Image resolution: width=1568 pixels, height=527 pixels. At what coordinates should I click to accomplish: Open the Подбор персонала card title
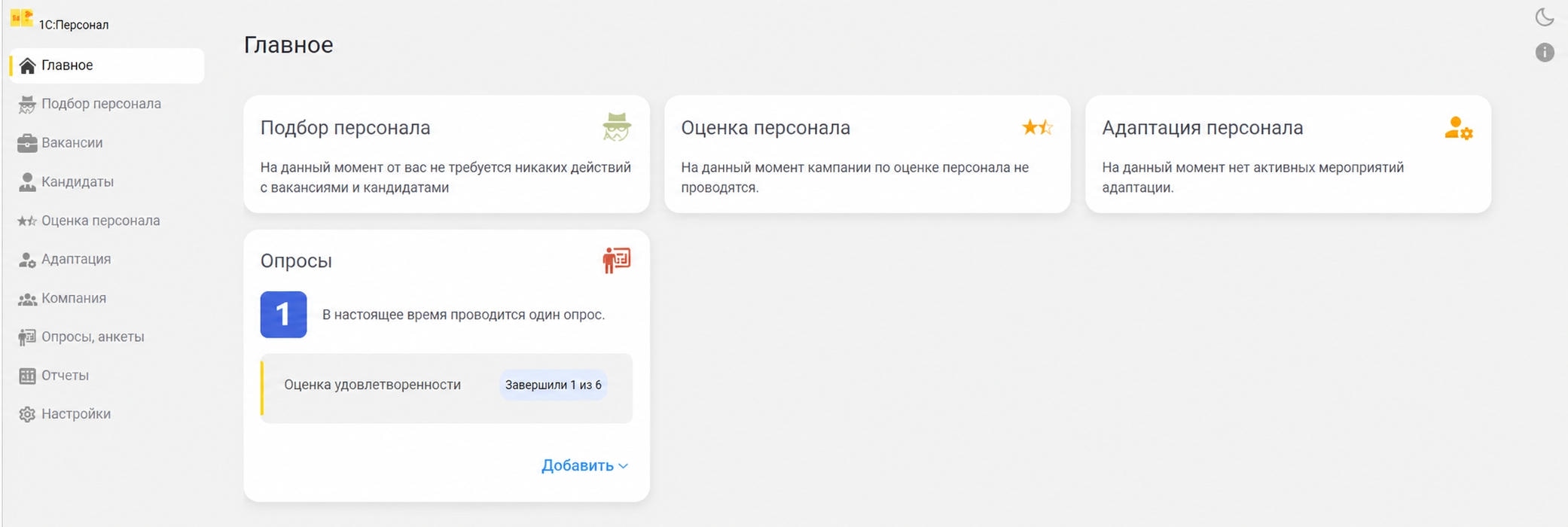pos(345,128)
